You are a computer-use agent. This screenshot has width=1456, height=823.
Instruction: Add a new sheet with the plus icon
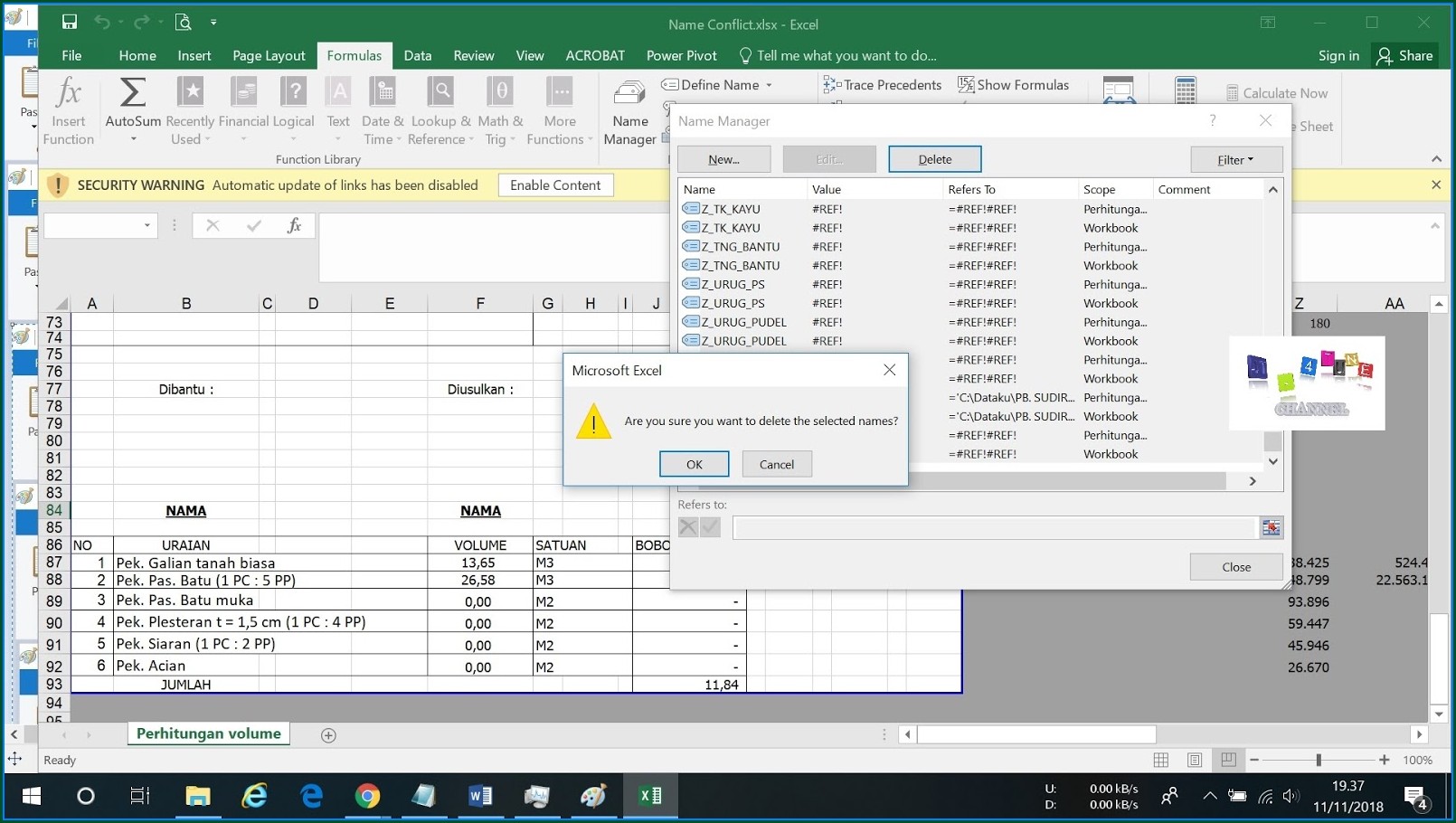328,735
